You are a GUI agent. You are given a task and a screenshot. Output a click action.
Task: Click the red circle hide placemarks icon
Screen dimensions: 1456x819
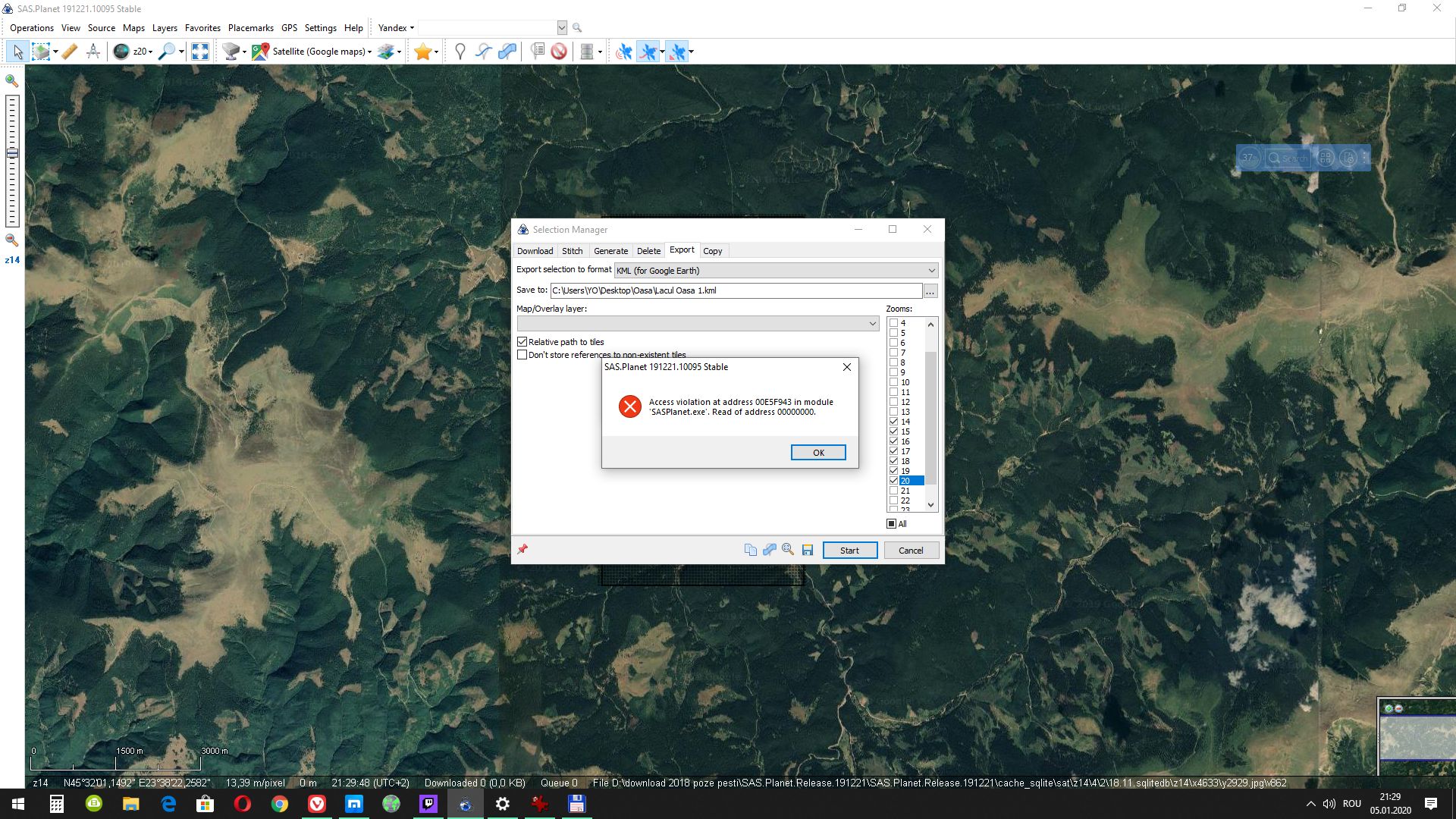point(559,52)
